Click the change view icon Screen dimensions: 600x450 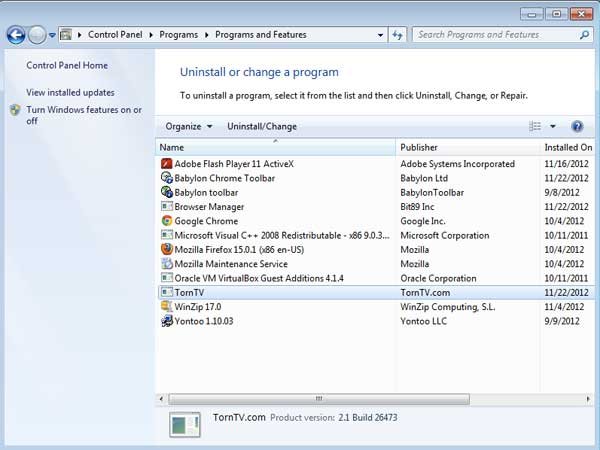[535, 126]
